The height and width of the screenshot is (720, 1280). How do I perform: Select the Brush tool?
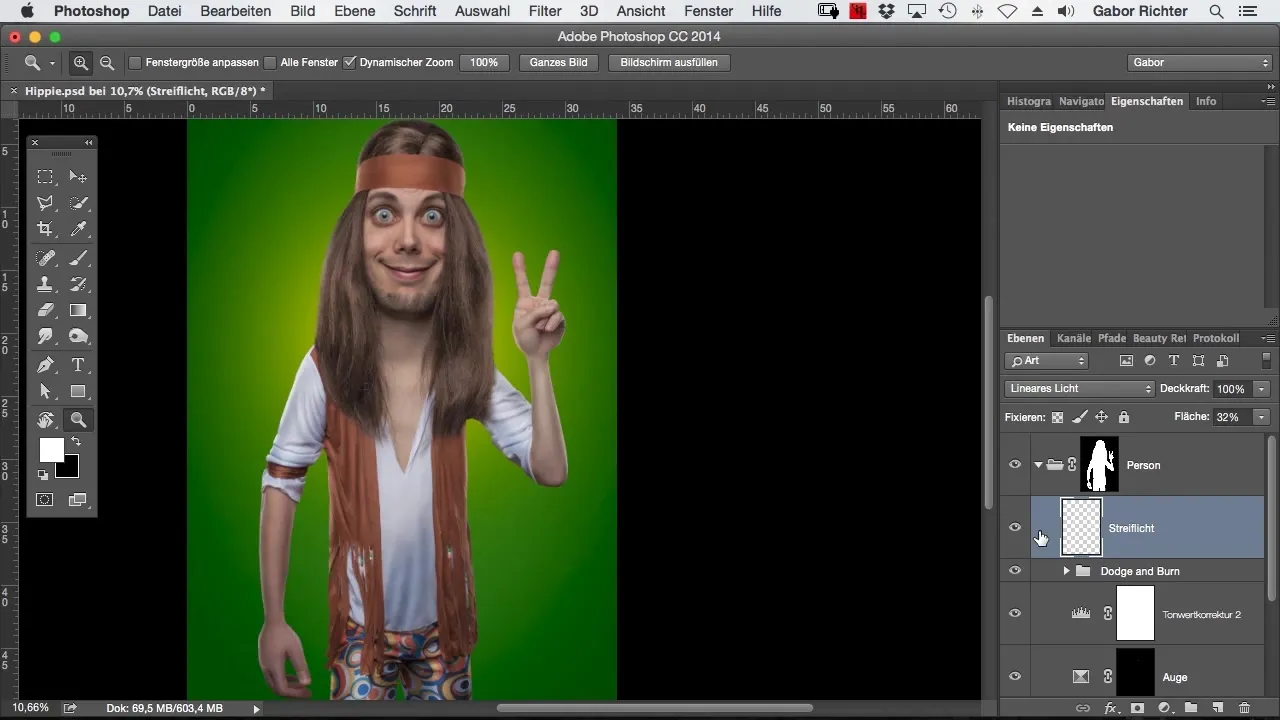pos(78,259)
